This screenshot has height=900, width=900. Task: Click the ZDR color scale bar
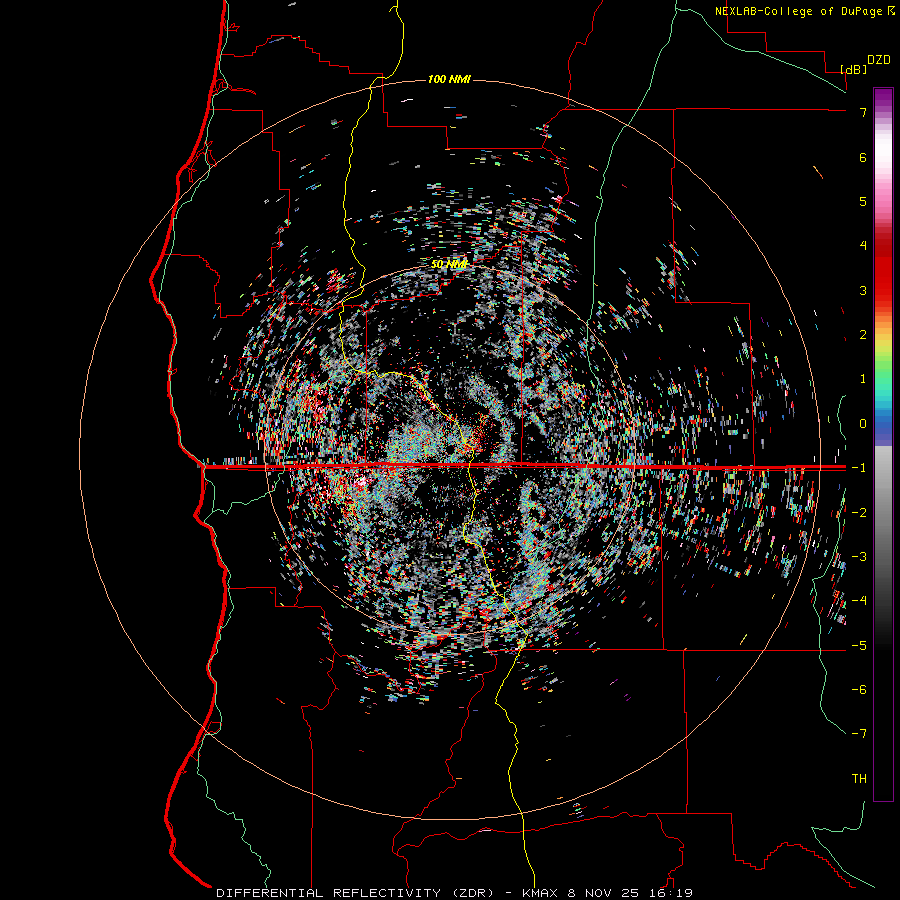pyautogui.click(x=883, y=444)
